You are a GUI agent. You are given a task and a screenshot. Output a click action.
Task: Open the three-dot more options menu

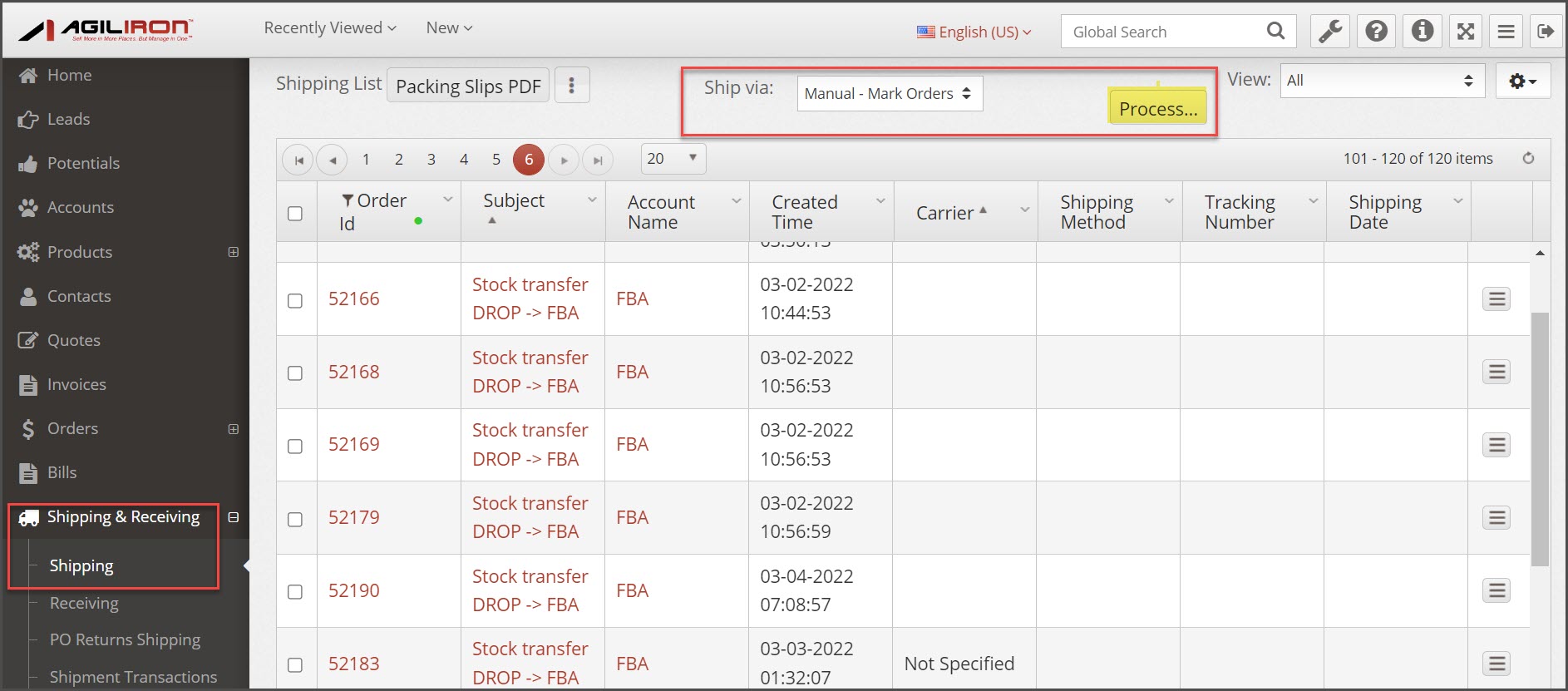click(x=572, y=85)
